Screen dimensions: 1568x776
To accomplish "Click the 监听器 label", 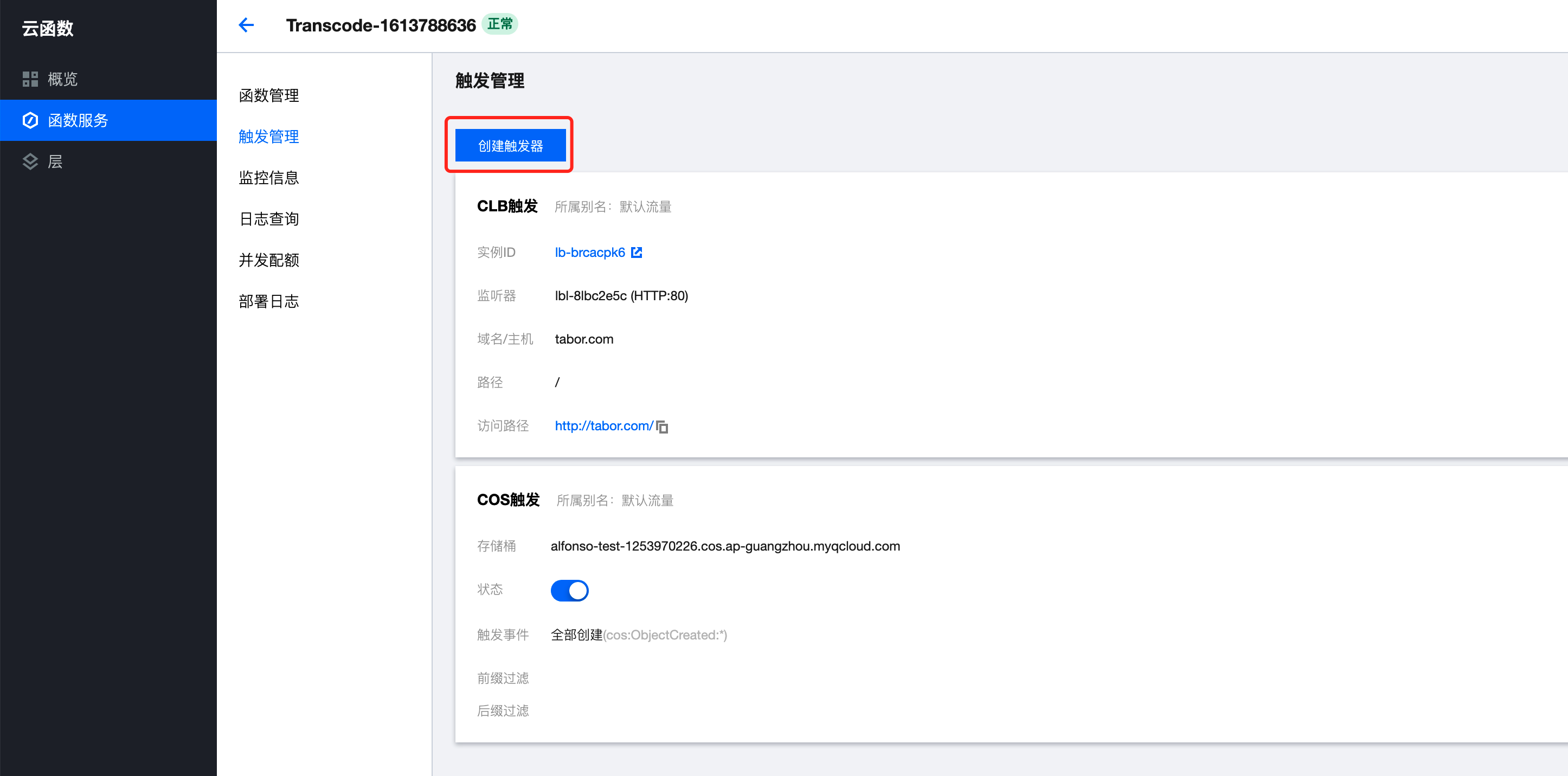I will 496,296.
